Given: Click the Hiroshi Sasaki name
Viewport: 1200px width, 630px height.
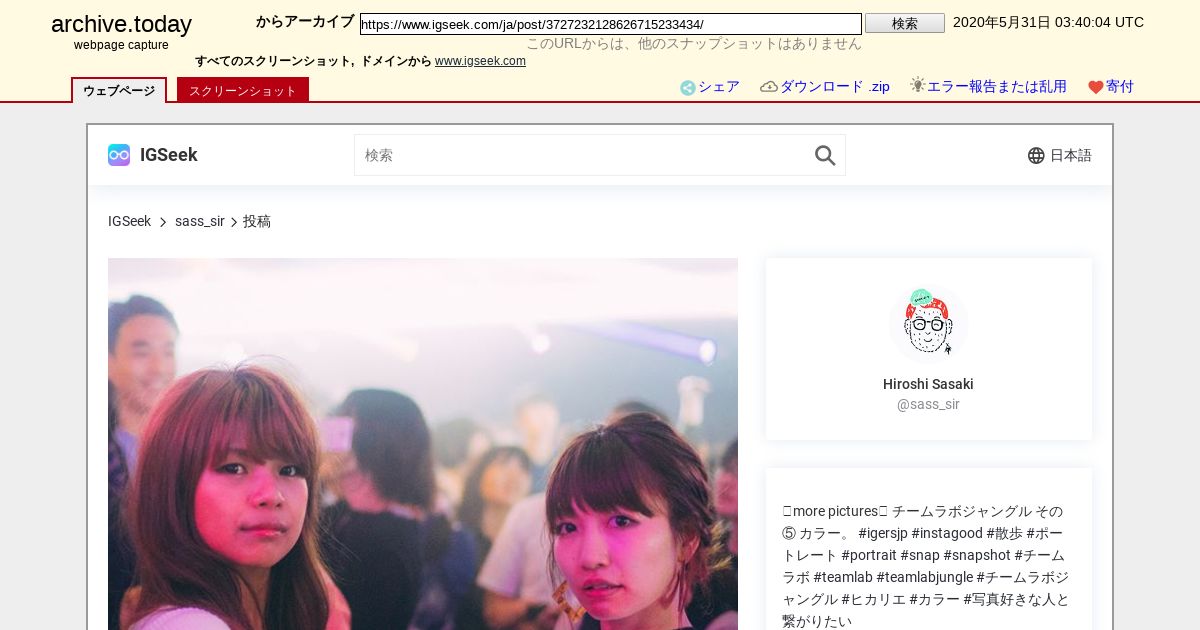Looking at the screenshot, I should click(x=928, y=384).
